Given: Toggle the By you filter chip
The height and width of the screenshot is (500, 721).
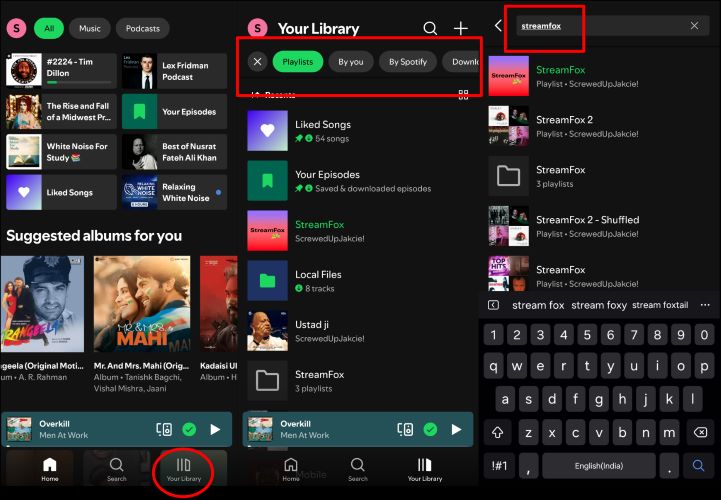Looking at the screenshot, I should pos(351,62).
